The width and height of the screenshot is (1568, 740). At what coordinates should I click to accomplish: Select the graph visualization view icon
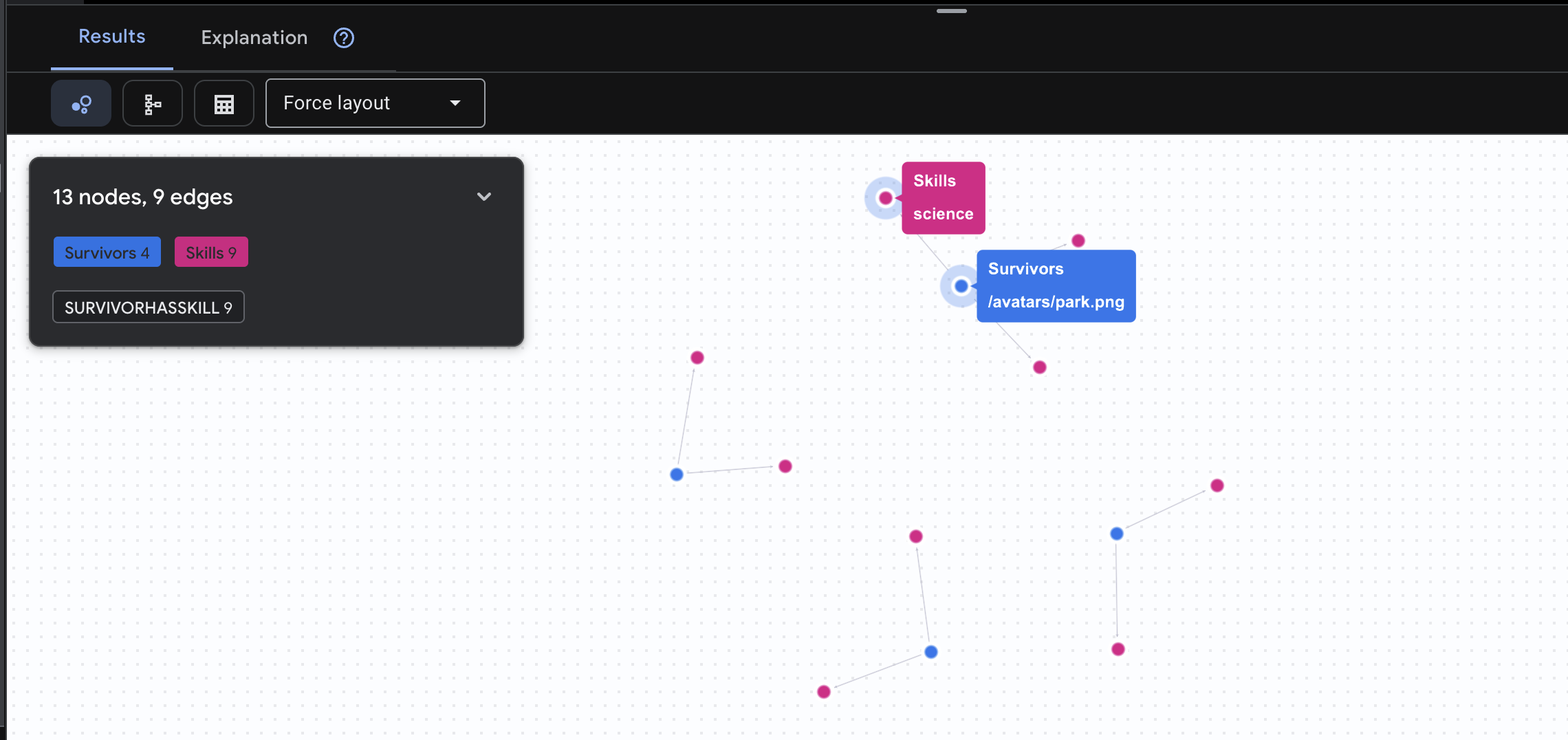tap(81, 104)
